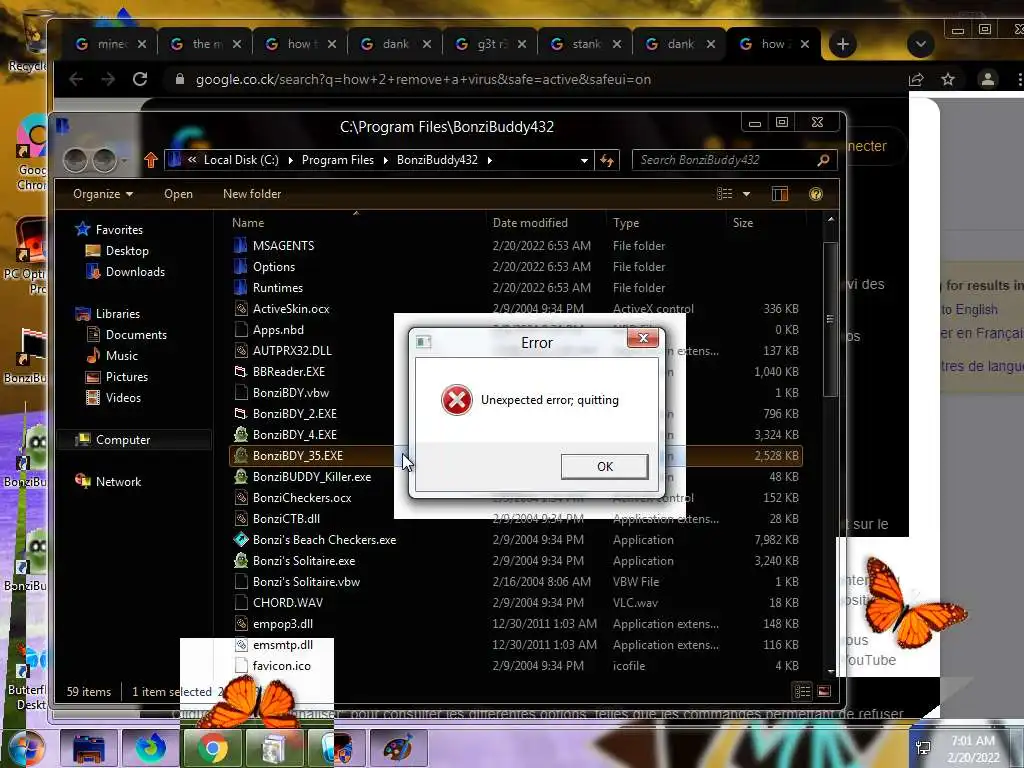Image resolution: width=1024 pixels, height=768 pixels.
Task: Select Apps.nbd file
Action: tap(278, 330)
